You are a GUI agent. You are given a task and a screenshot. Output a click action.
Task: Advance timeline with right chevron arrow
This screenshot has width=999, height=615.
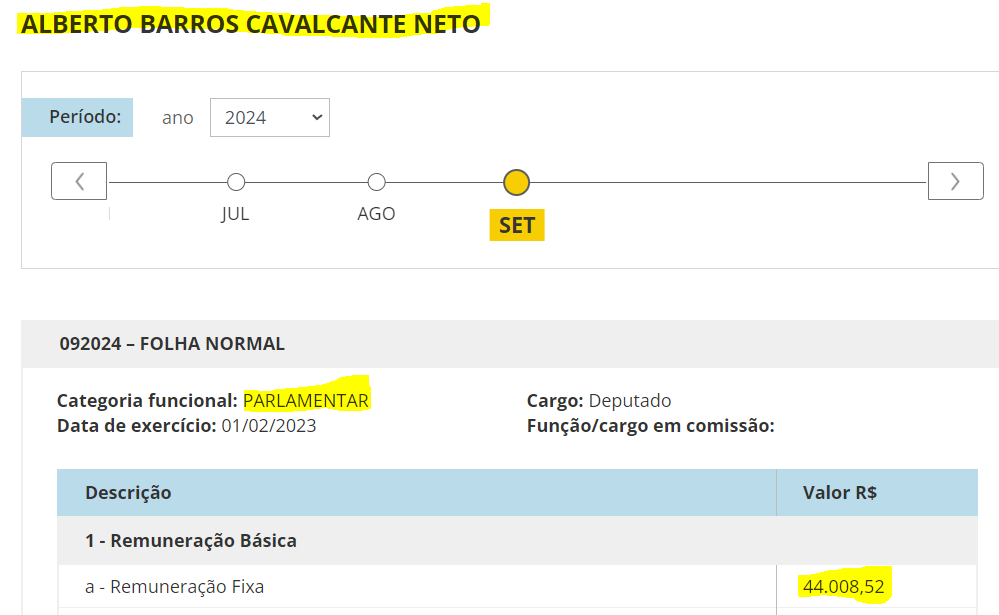[955, 181]
